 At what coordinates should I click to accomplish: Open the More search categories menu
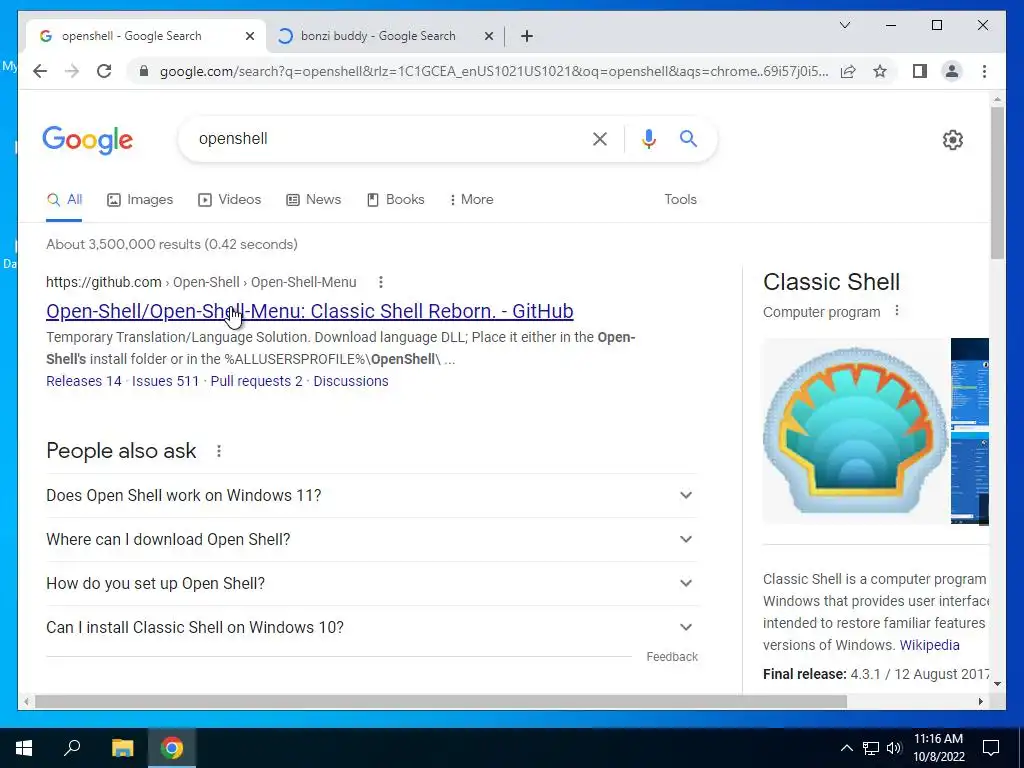coord(472,200)
